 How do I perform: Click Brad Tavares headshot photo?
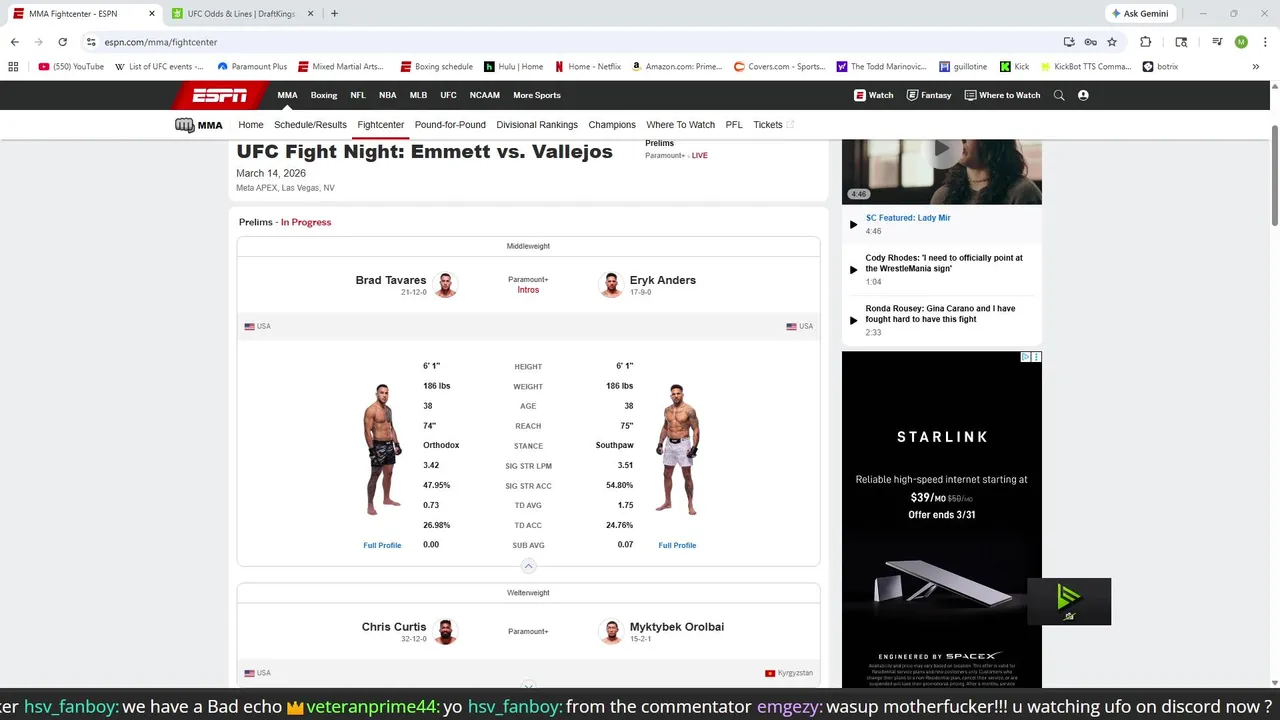pos(446,285)
